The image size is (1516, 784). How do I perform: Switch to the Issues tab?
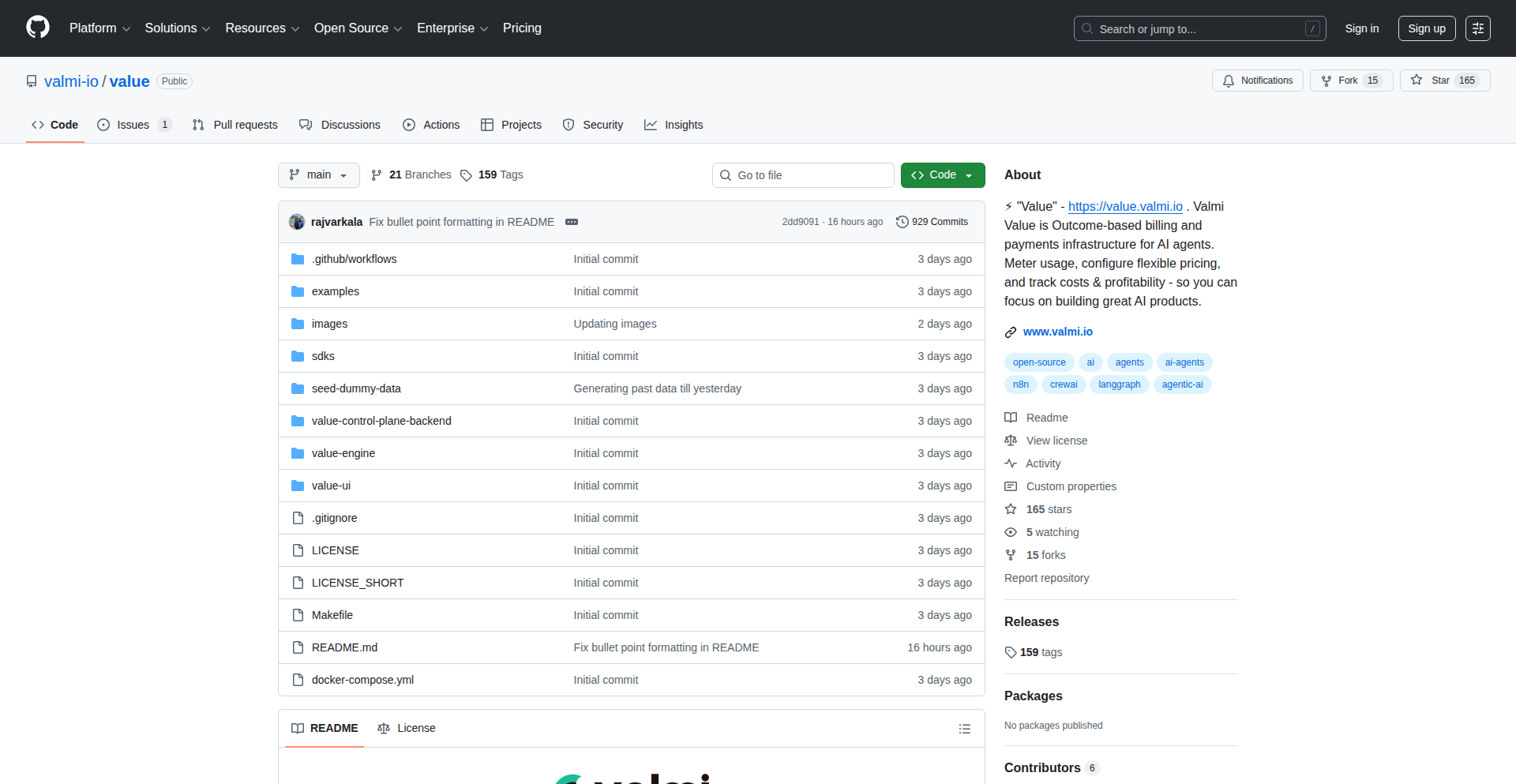pos(133,125)
